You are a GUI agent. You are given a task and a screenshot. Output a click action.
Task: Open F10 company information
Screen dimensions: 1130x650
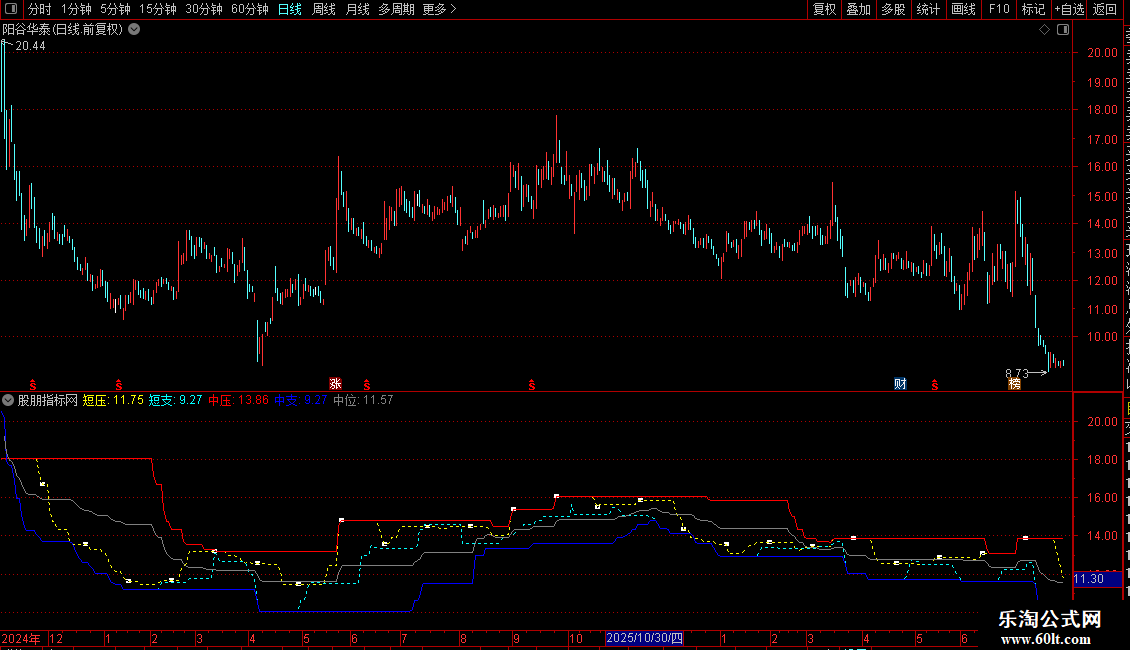point(999,9)
